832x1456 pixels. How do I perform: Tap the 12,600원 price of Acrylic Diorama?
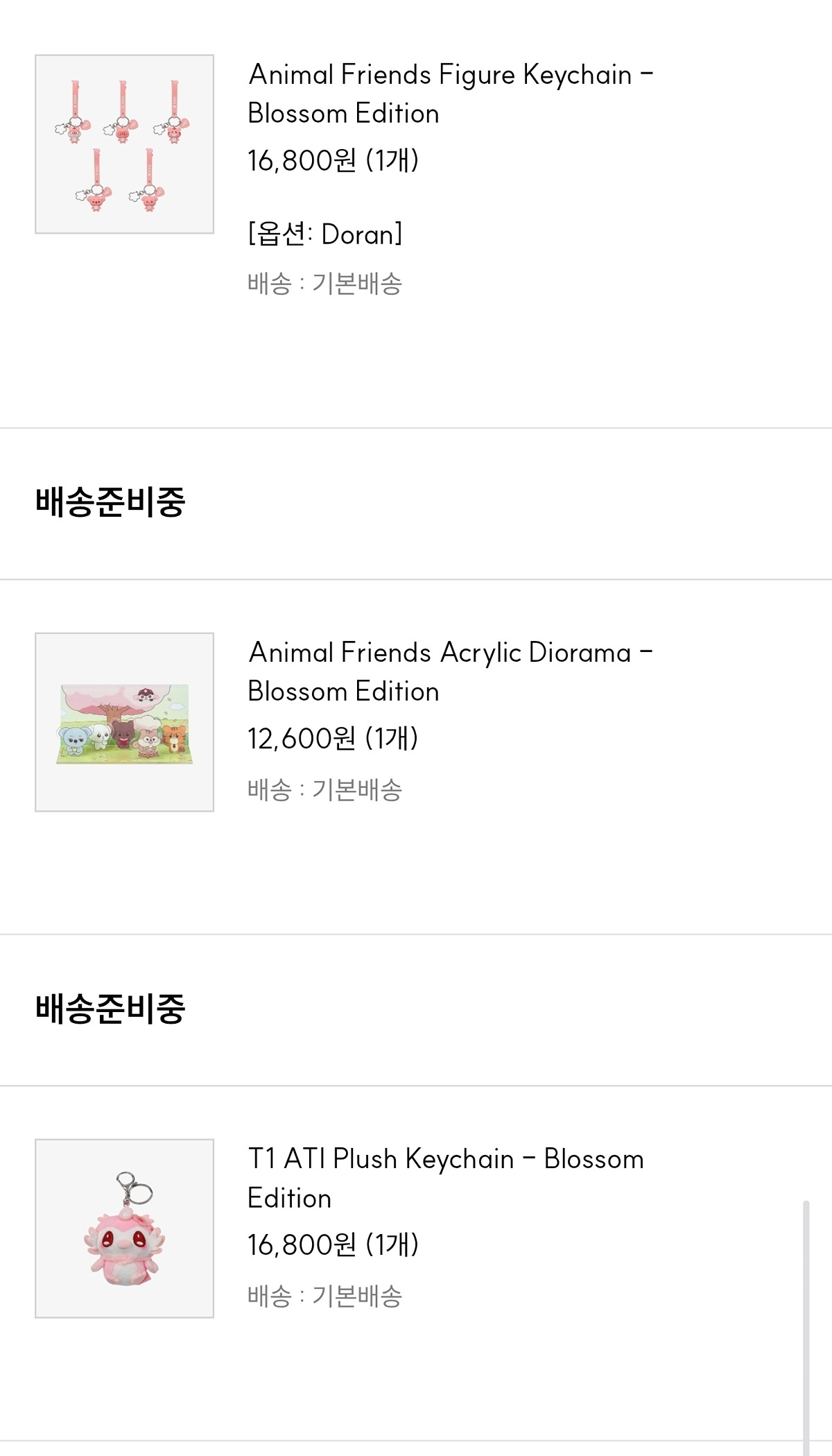pos(302,739)
